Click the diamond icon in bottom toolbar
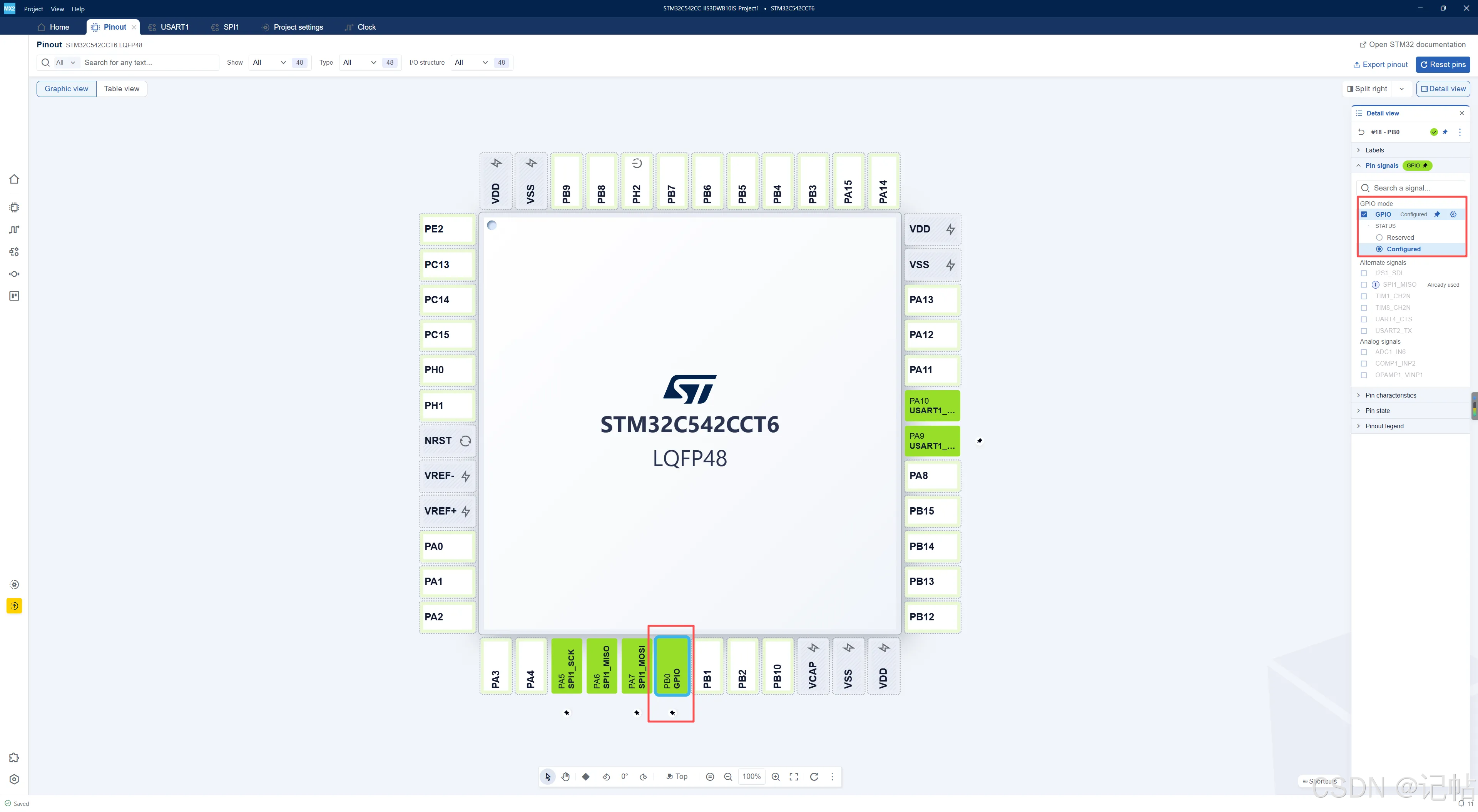Screen dimensions: 1478x812 pos(585,777)
